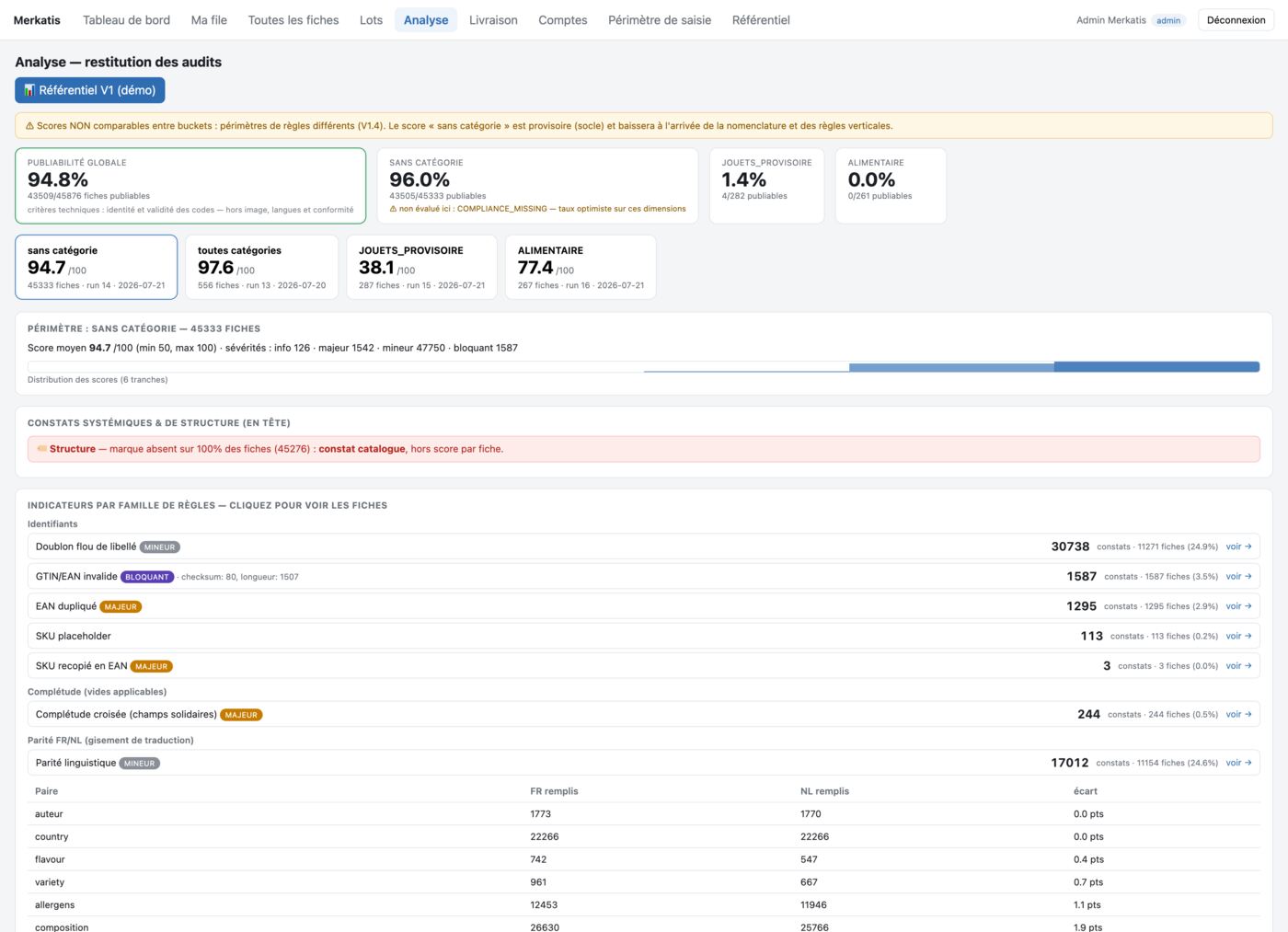The image size is (1288, 932).
Task: Click the Référentiel V1 (démo) chart button
Action: pos(90,90)
